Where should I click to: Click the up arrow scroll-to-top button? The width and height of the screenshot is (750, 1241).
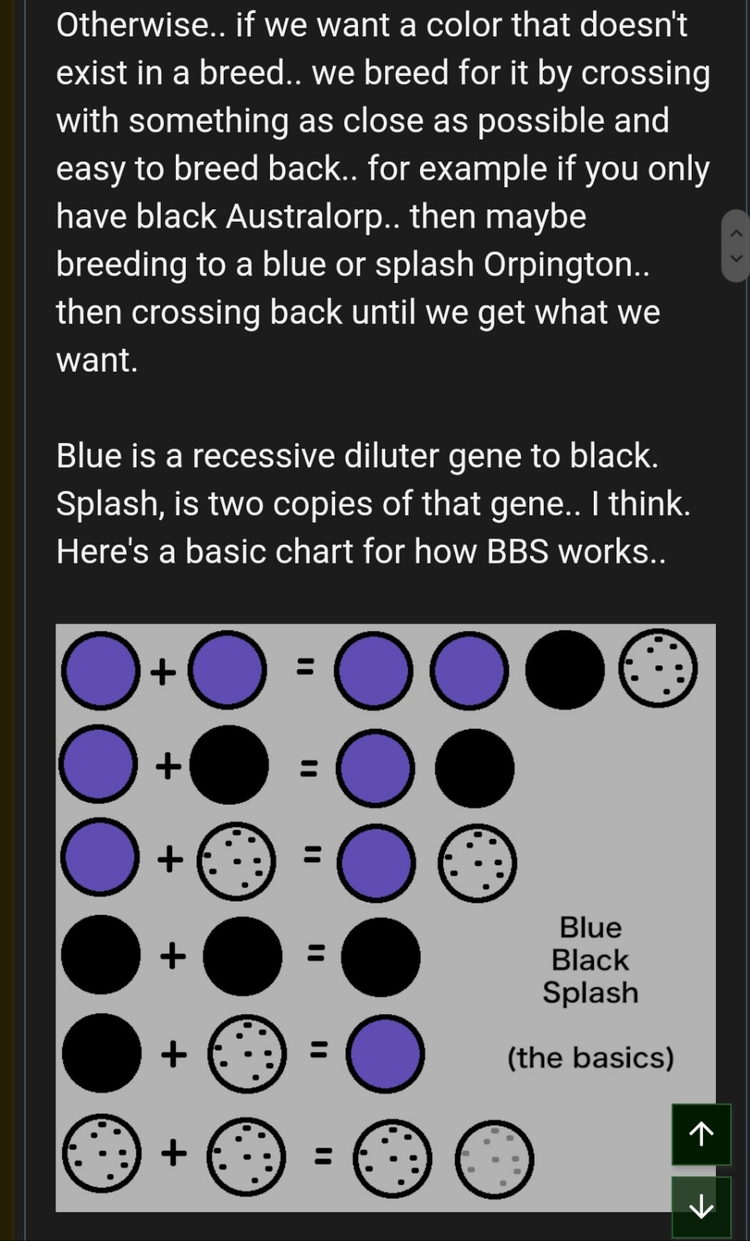coord(702,1133)
